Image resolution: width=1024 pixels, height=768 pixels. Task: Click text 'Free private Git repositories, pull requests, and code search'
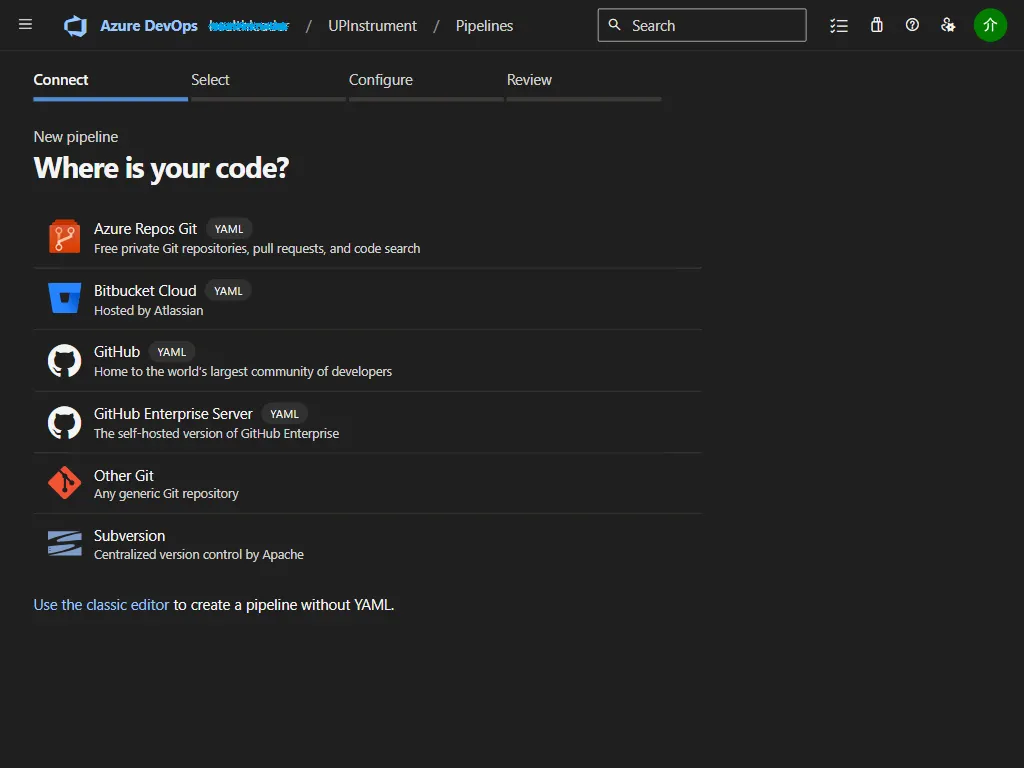pyautogui.click(x=257, y=249)
